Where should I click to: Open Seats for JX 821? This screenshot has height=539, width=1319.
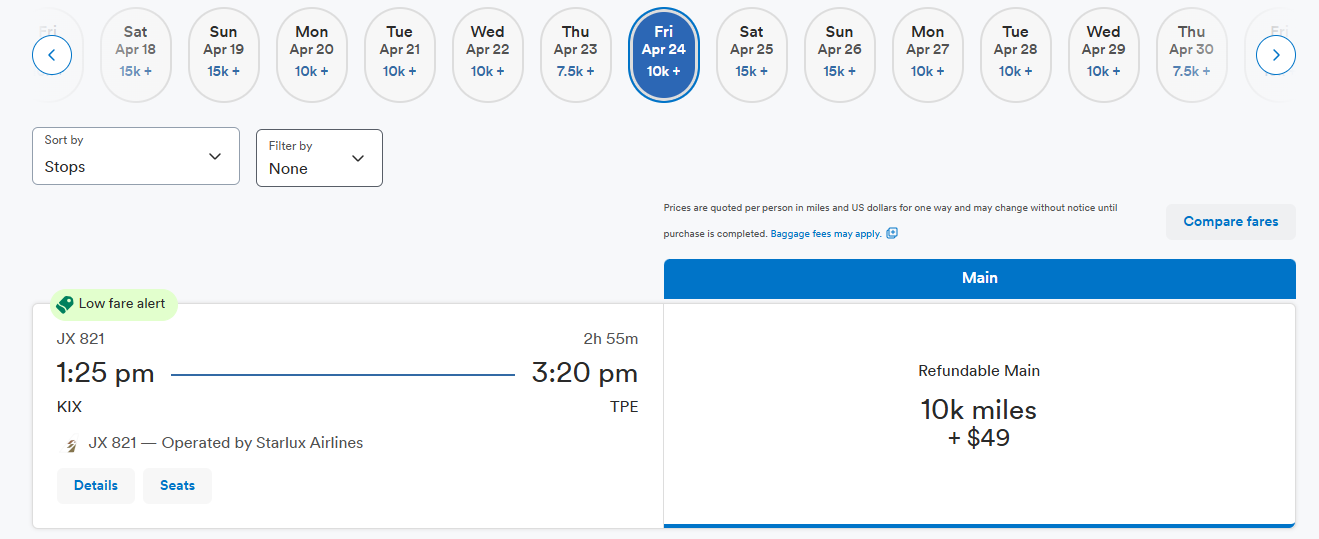coord(177,486)
